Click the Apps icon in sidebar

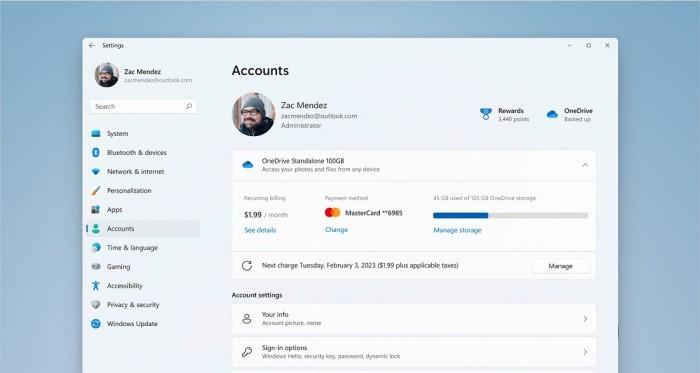[96, 209]
